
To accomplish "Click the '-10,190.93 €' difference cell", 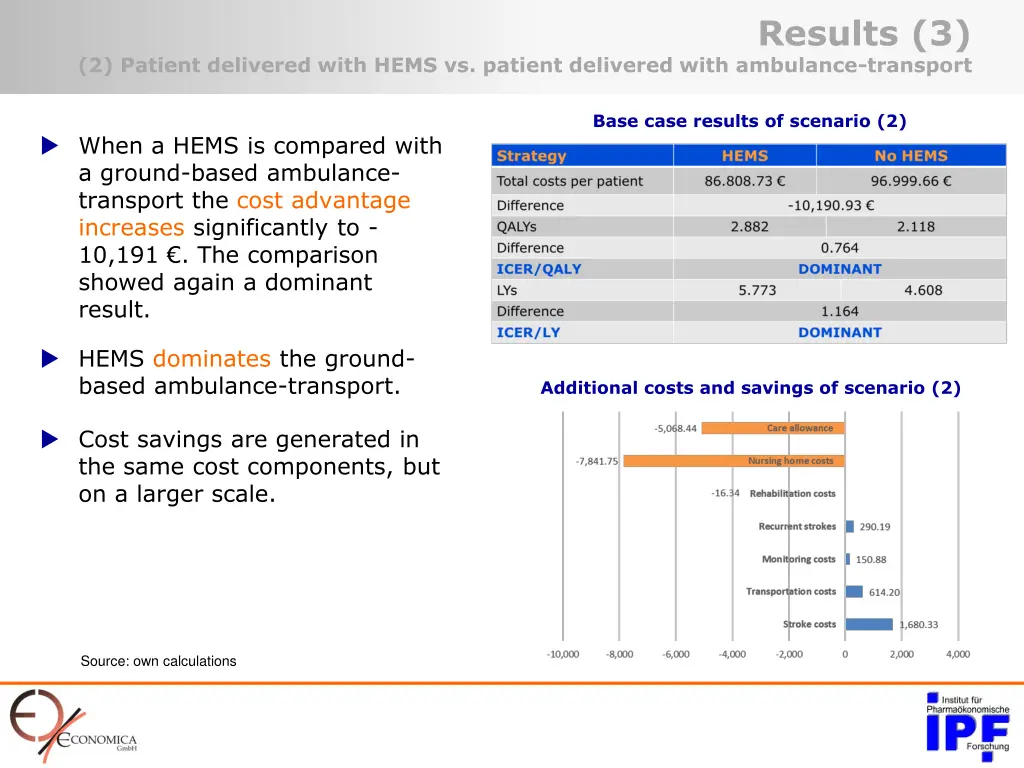I will click(x=831, y=205).
